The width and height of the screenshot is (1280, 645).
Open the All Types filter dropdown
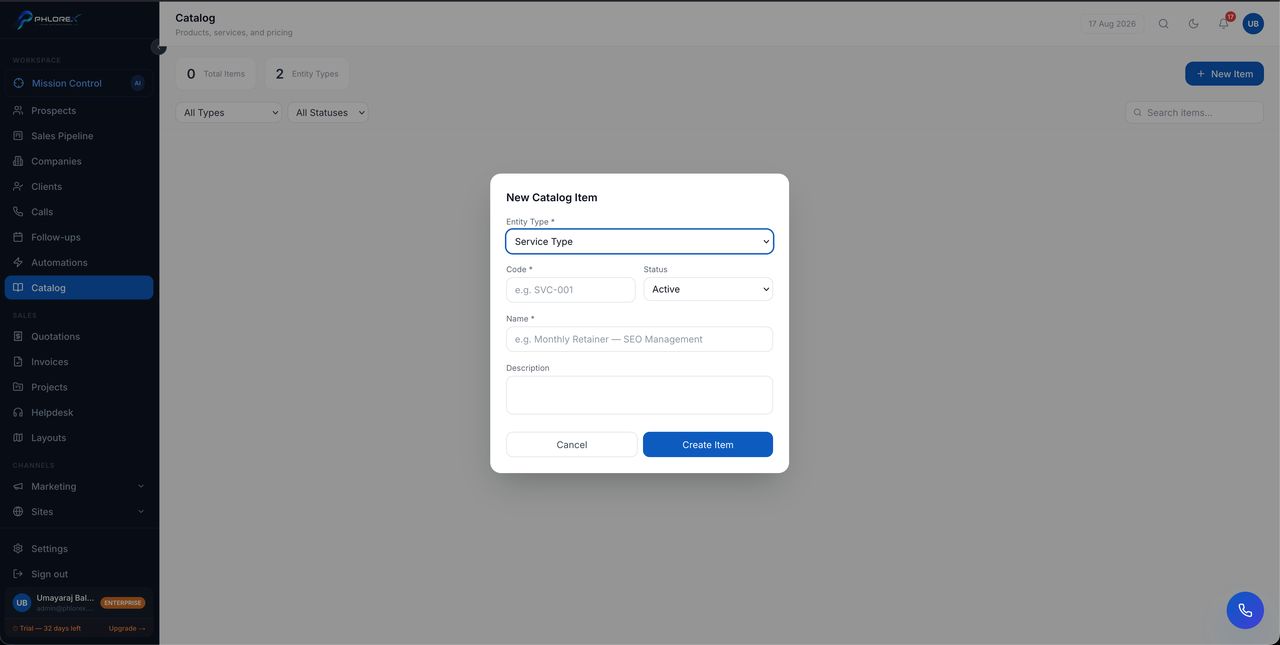point(229,112)
